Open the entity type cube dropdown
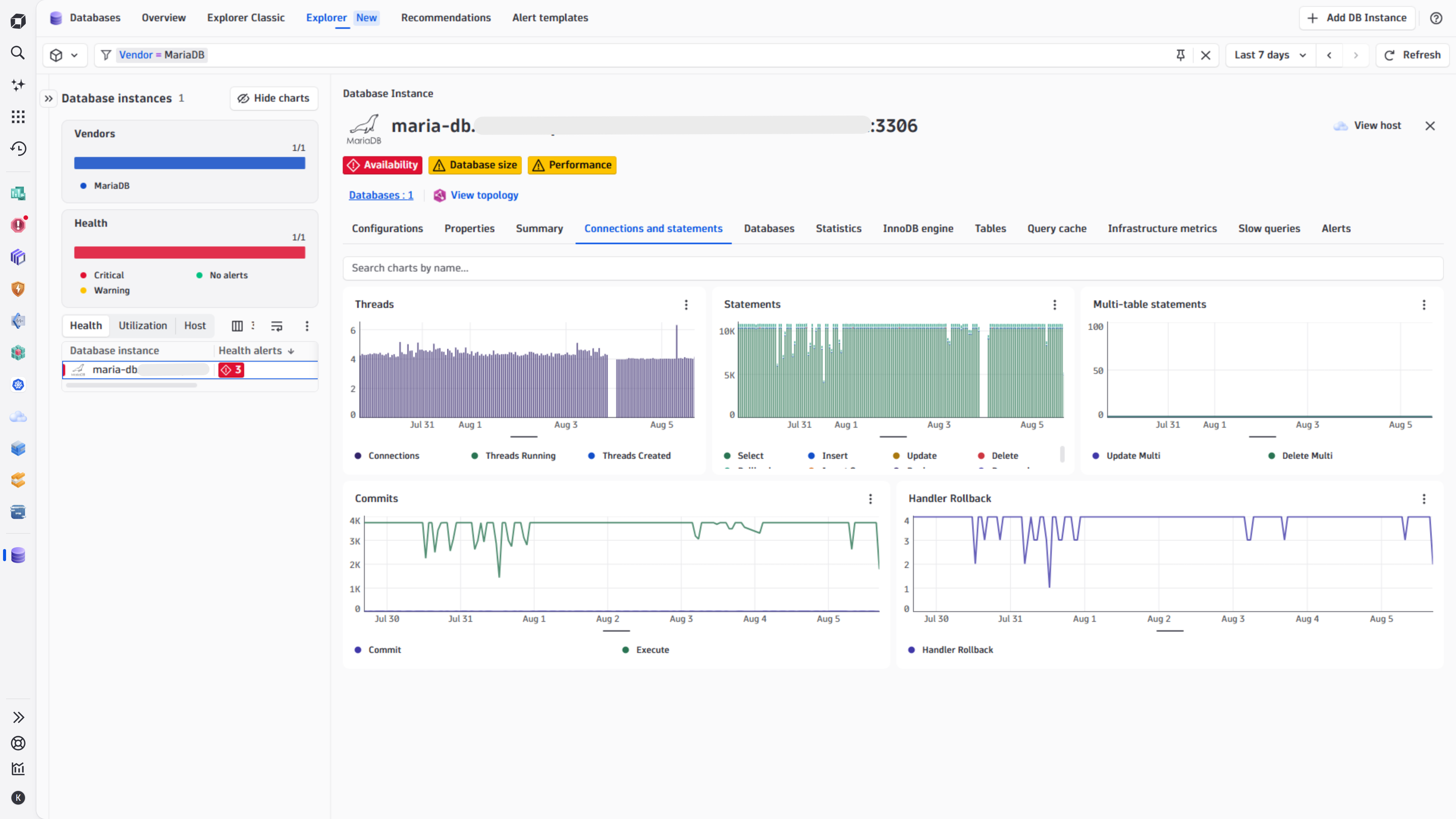 click(x=64, y=55)
